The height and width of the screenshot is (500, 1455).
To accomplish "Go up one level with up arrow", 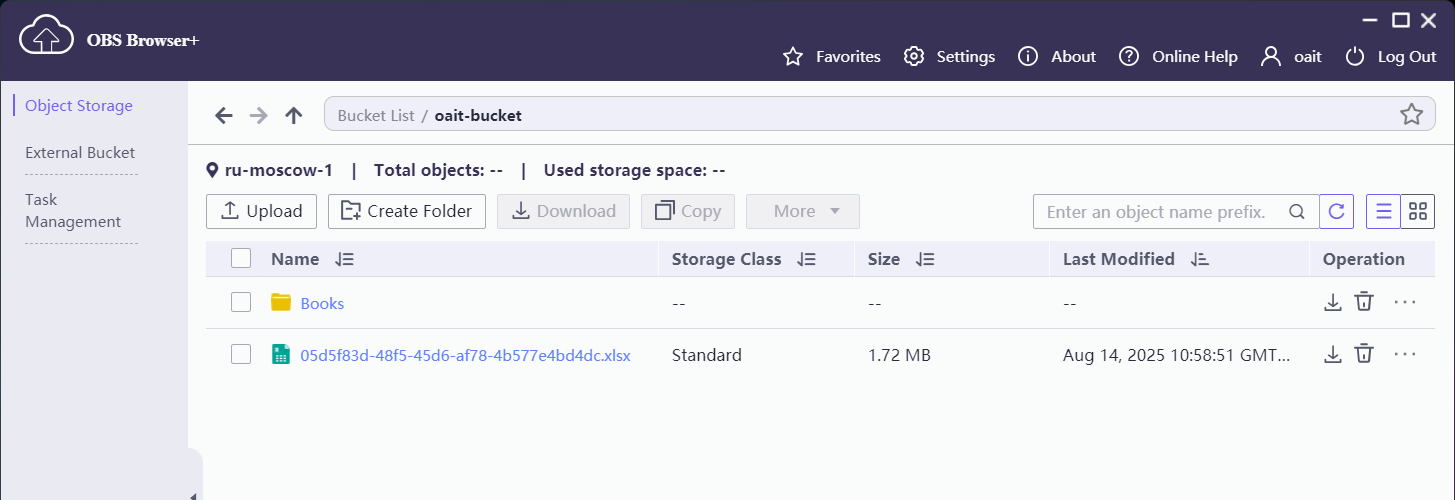I will 294,115.
